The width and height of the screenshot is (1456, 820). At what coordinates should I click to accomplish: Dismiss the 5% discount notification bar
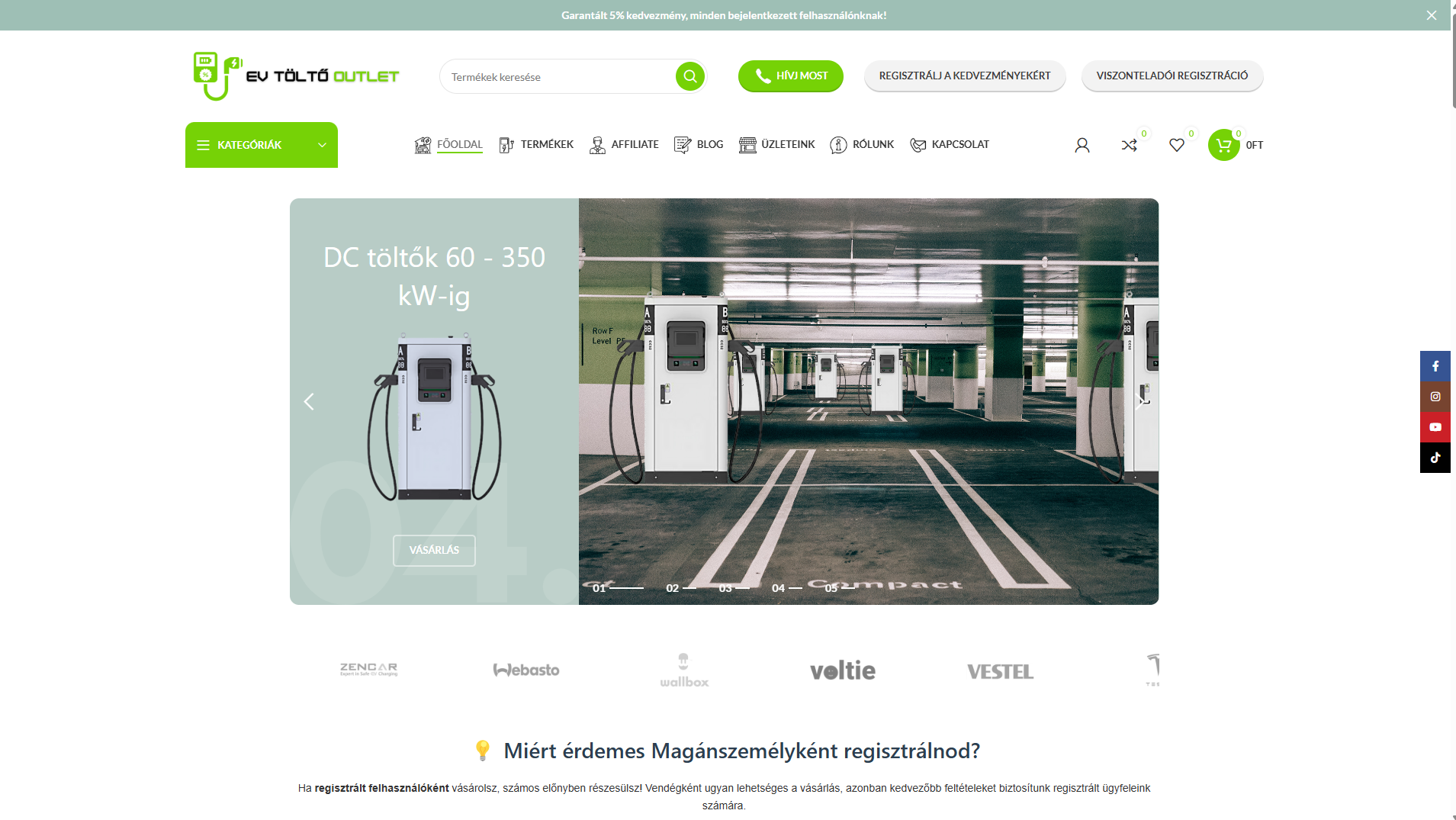(x=1432, y=14)
